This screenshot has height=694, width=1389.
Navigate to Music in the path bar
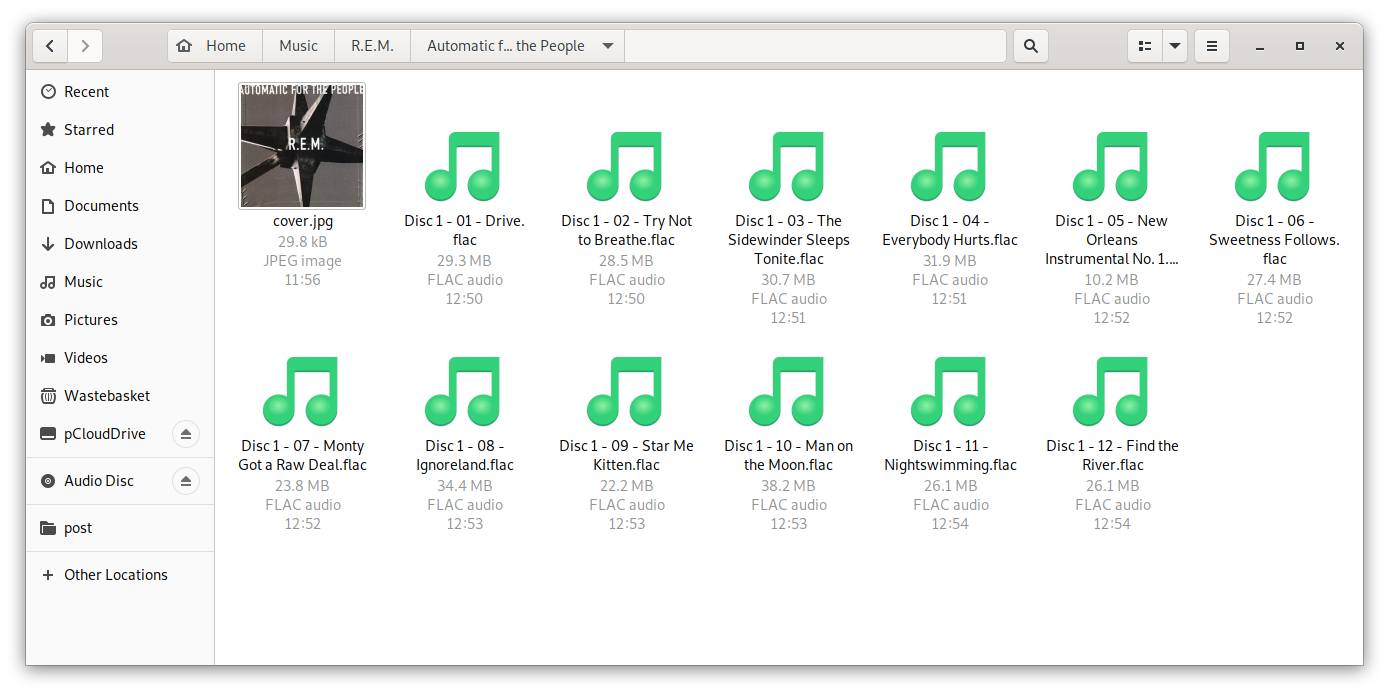pos(298,46)
